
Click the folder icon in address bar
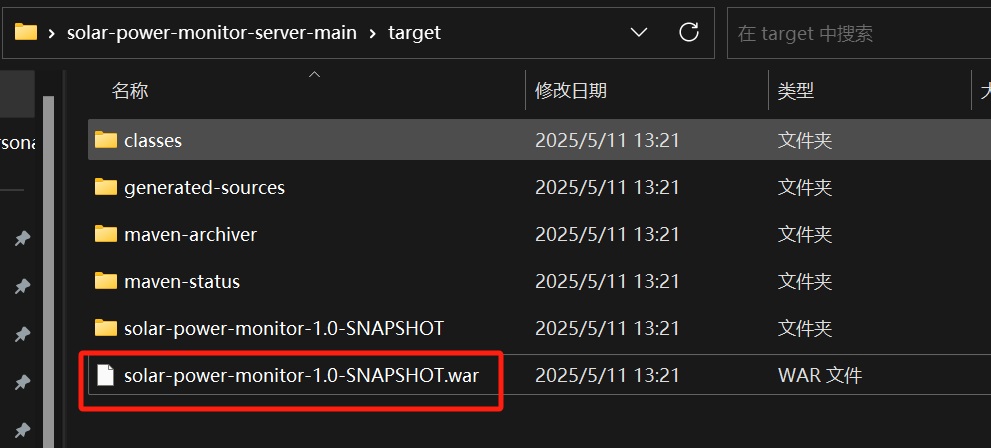tap(25, 32)
